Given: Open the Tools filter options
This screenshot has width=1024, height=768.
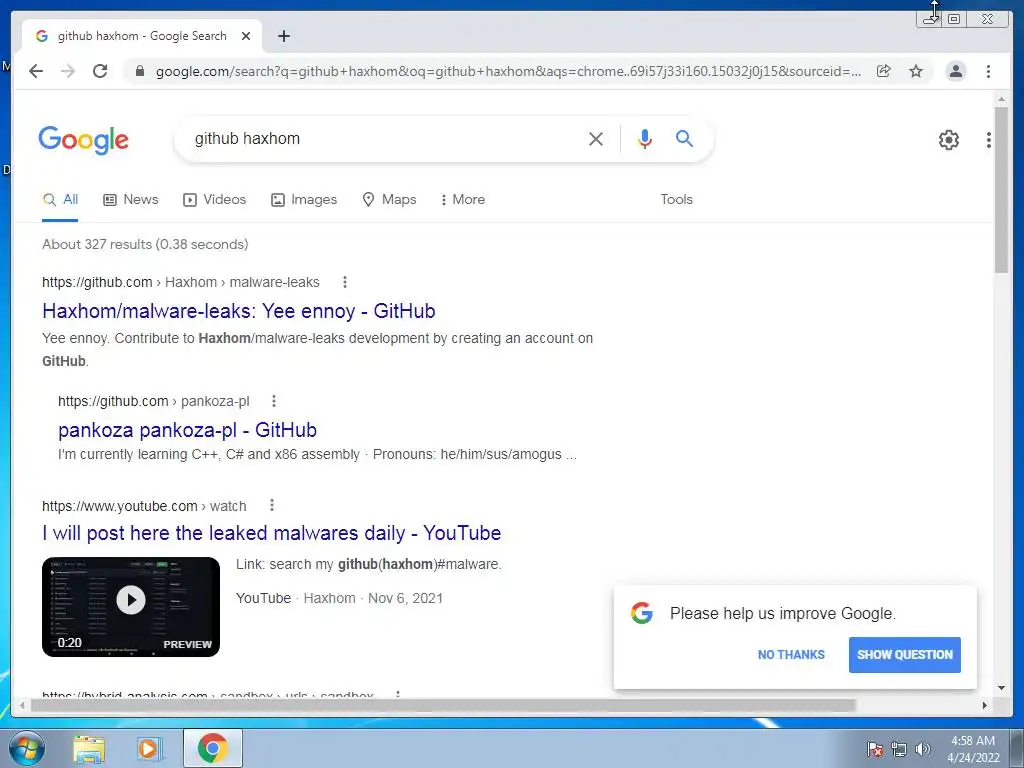Looking at the screenshot, I should pos(676,200).
